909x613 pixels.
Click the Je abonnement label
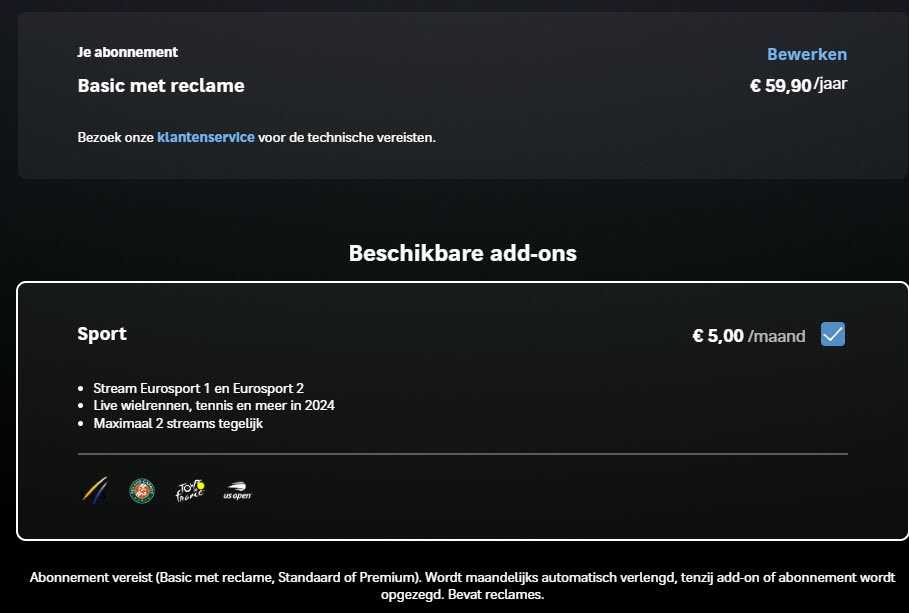tap(127, 52)
